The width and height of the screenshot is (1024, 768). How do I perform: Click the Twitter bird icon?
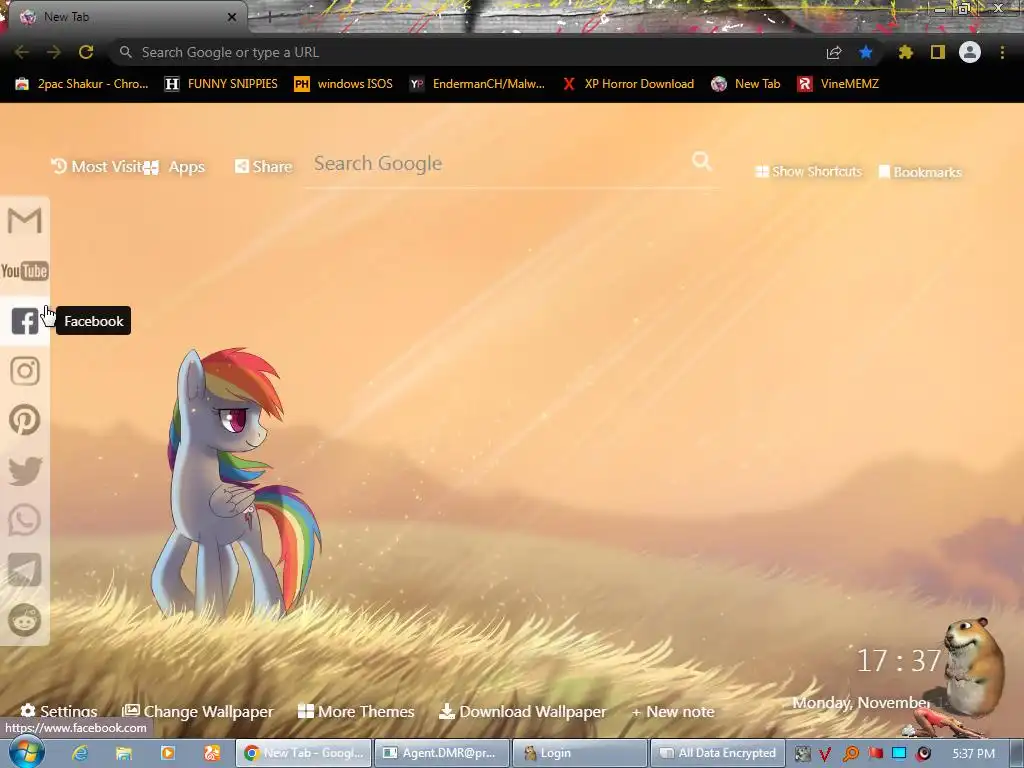coord(25,470)
